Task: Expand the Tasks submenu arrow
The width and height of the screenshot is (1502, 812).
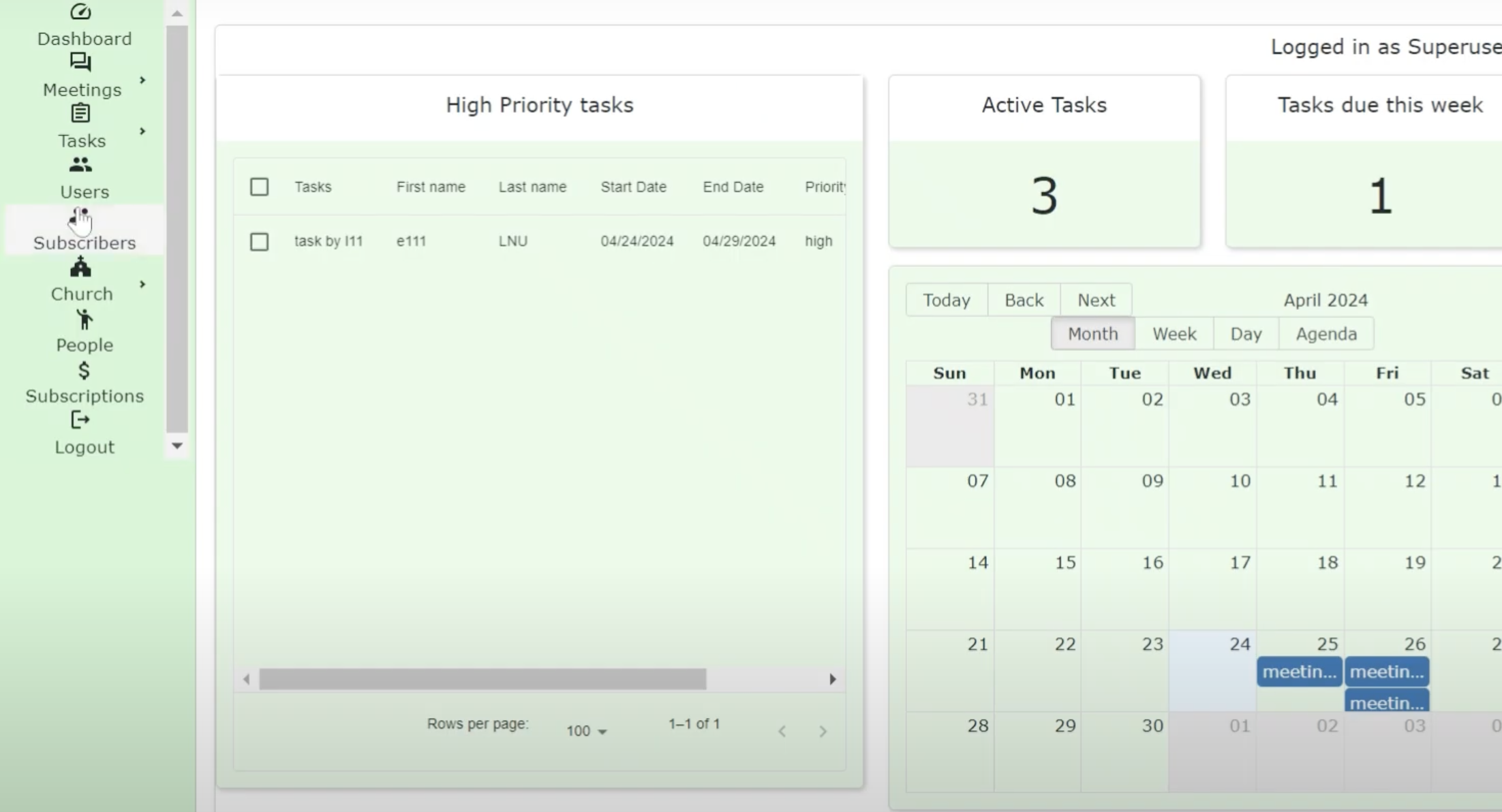Action: click(x=142, y=131)
